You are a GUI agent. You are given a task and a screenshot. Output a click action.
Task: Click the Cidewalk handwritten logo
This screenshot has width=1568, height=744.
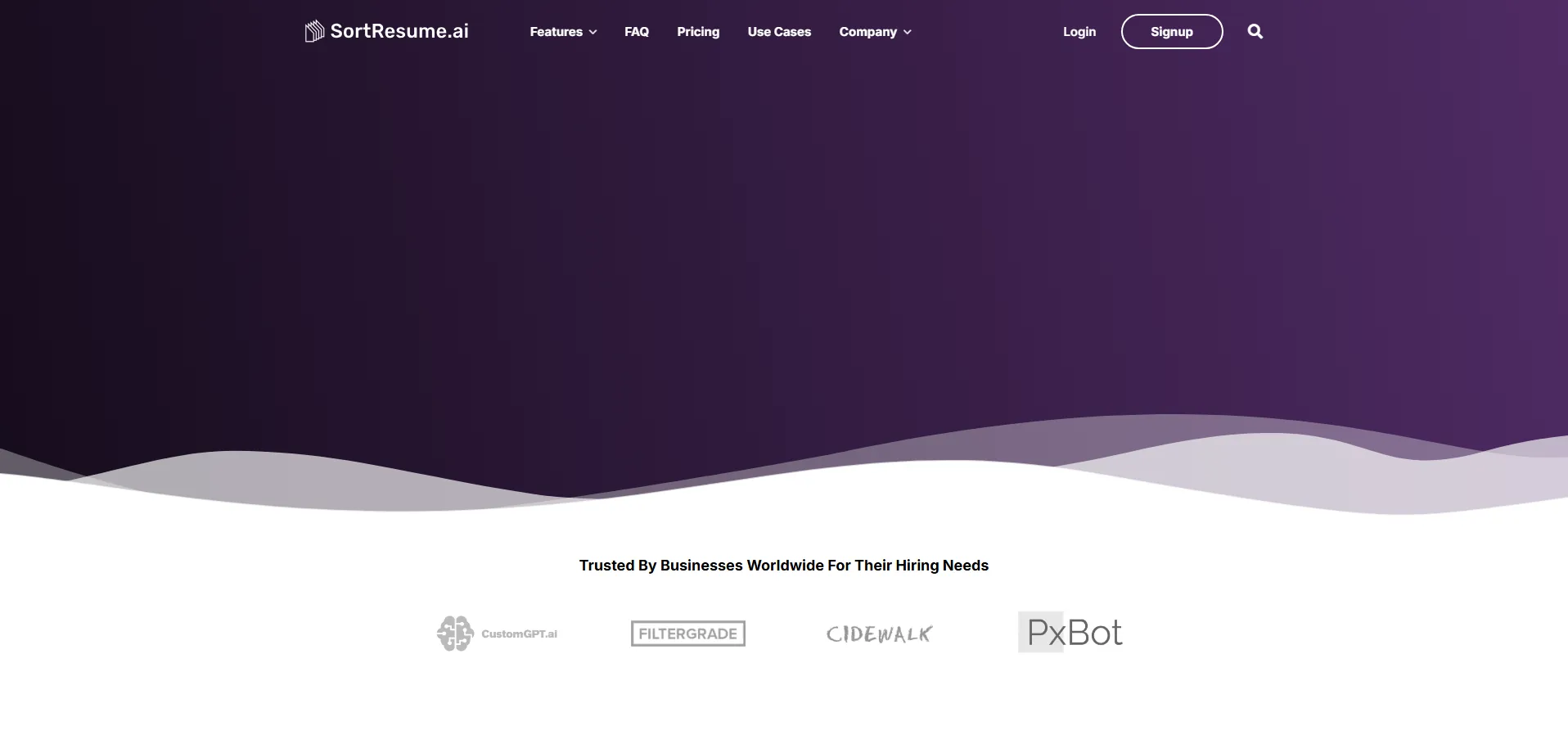coord(879,634)
